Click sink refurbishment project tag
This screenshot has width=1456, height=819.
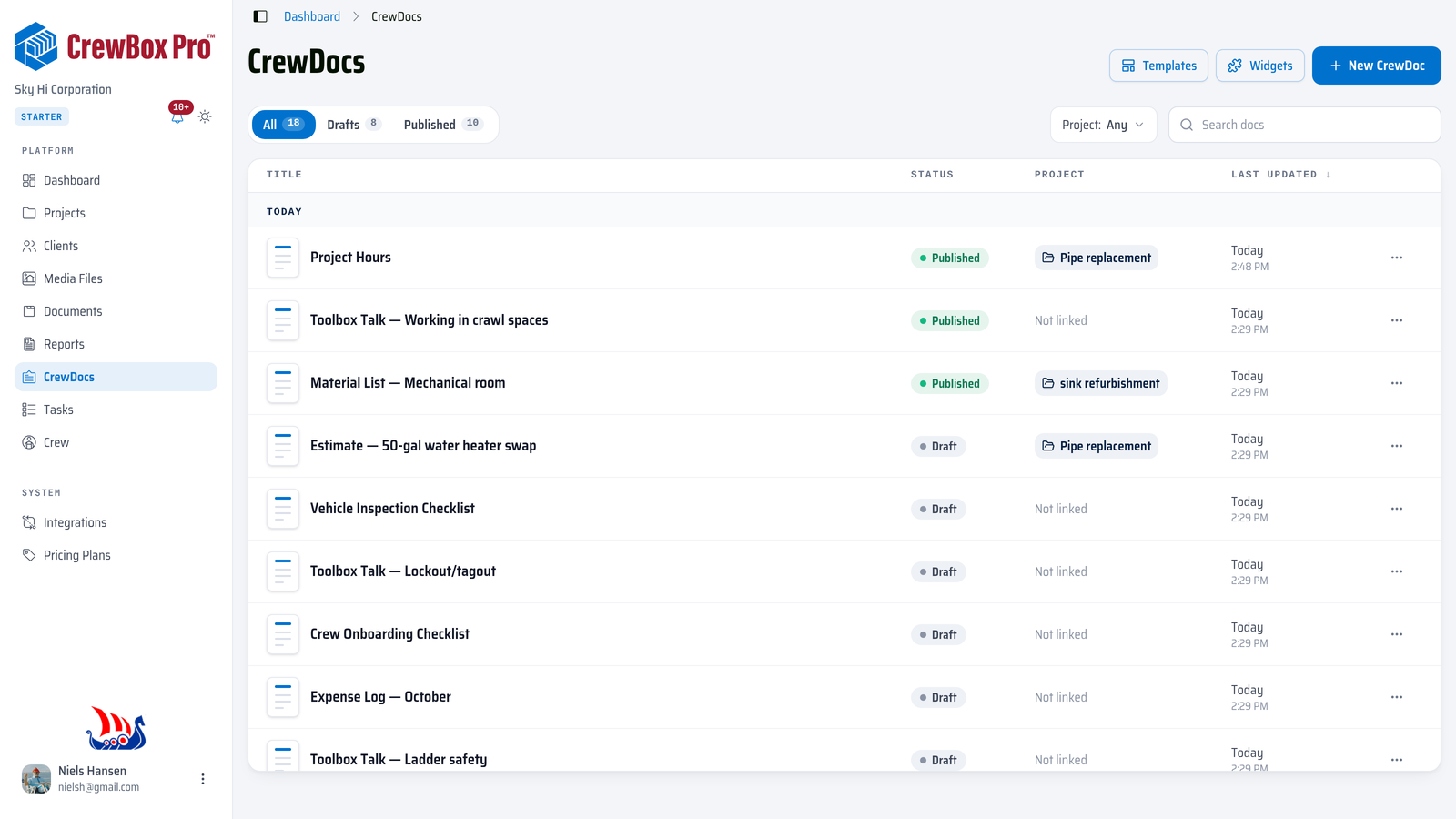tap(1100, 383)
